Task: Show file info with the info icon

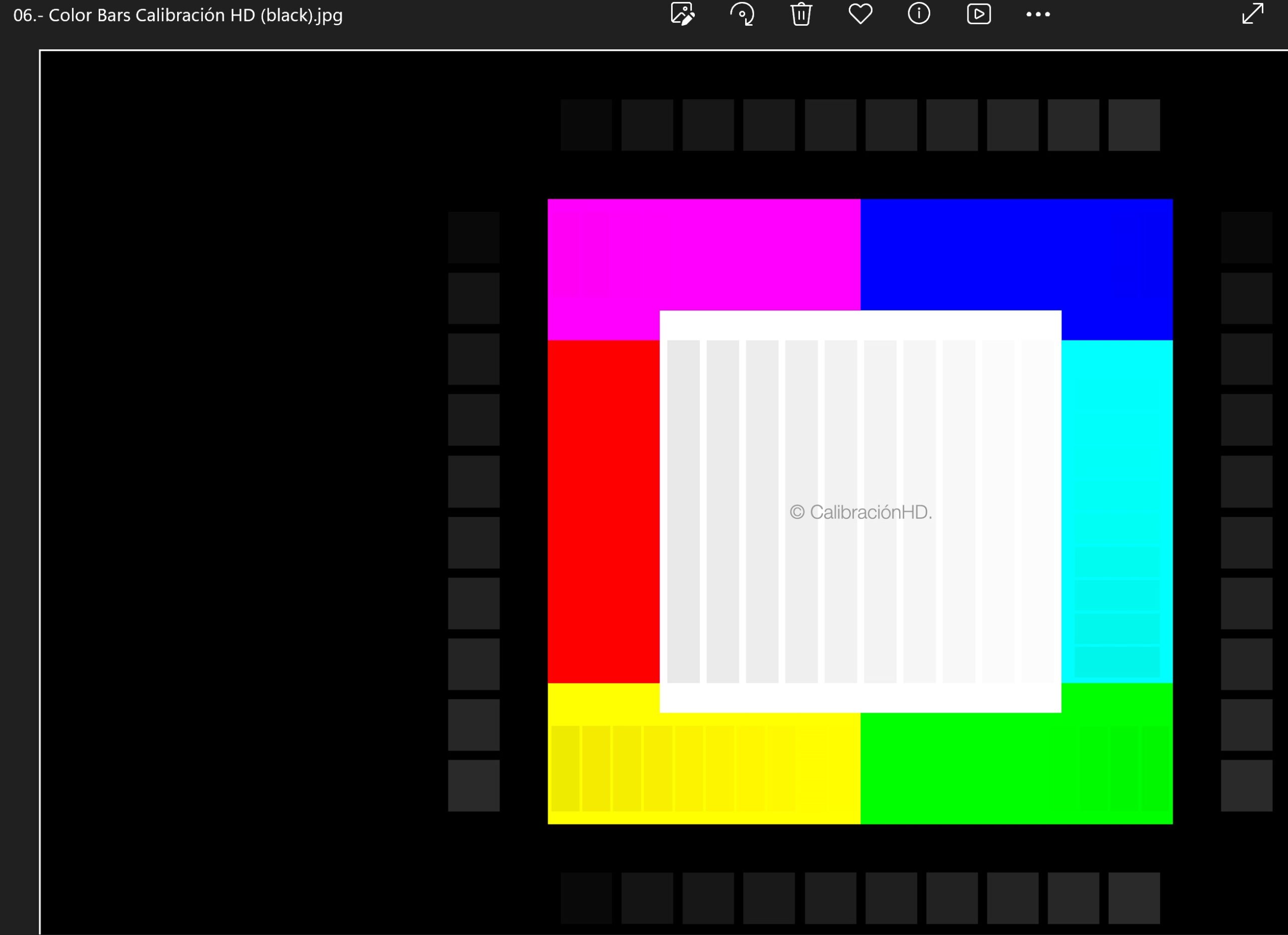Action: (919, 14)
